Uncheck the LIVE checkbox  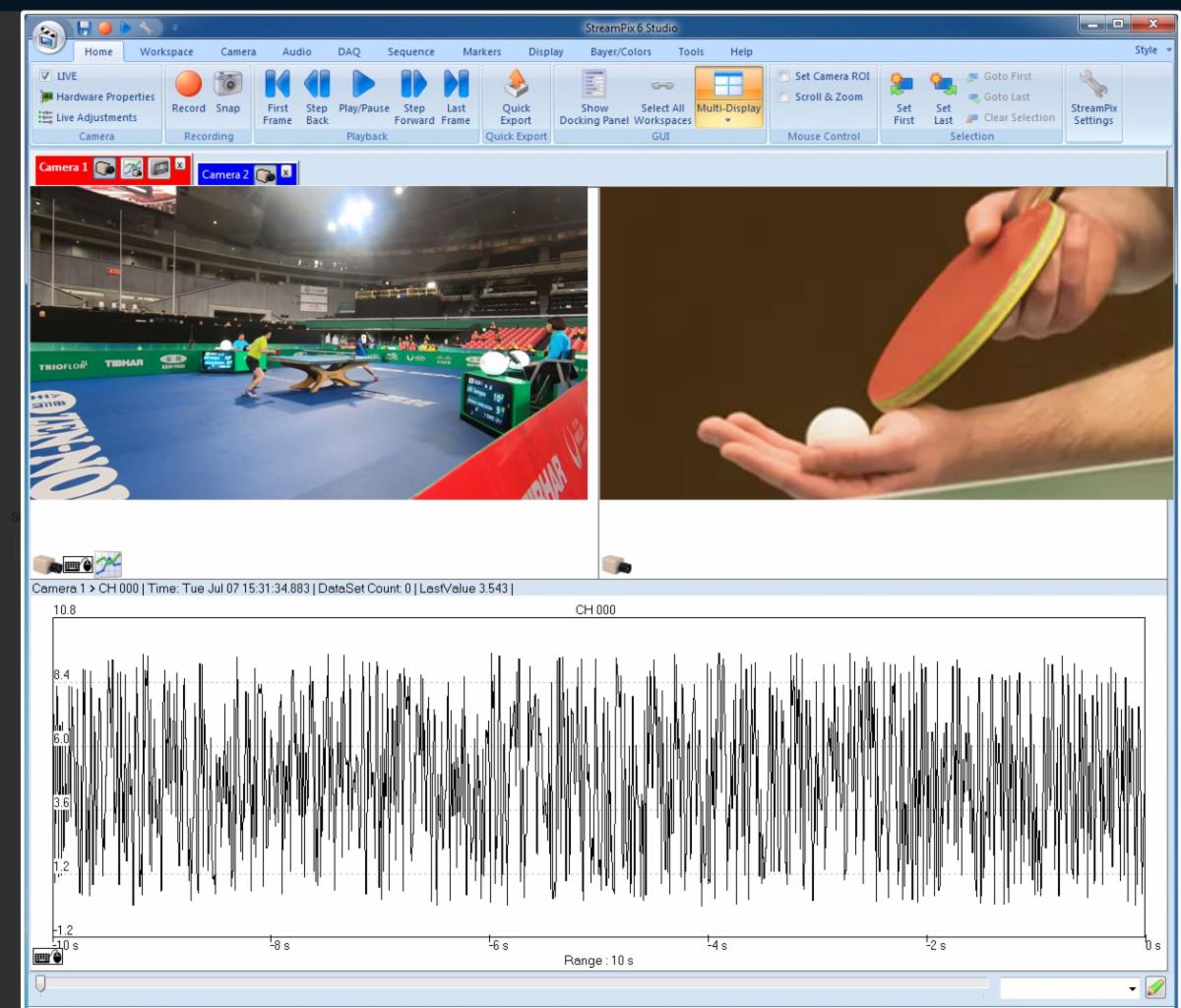point(45,76)
